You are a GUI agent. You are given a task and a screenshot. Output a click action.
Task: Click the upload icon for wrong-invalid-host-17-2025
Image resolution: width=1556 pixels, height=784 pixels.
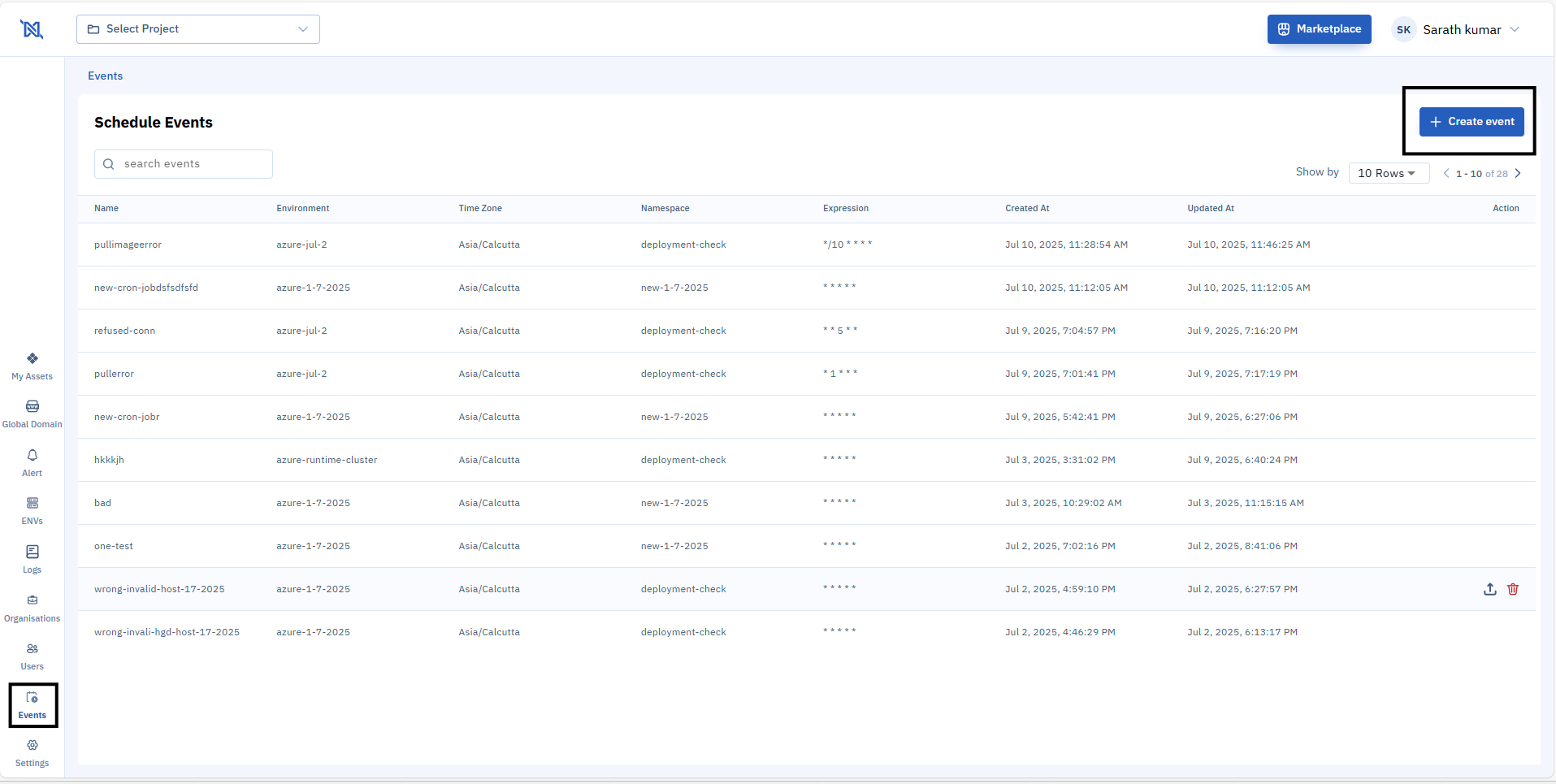(x=1490, y=589)
